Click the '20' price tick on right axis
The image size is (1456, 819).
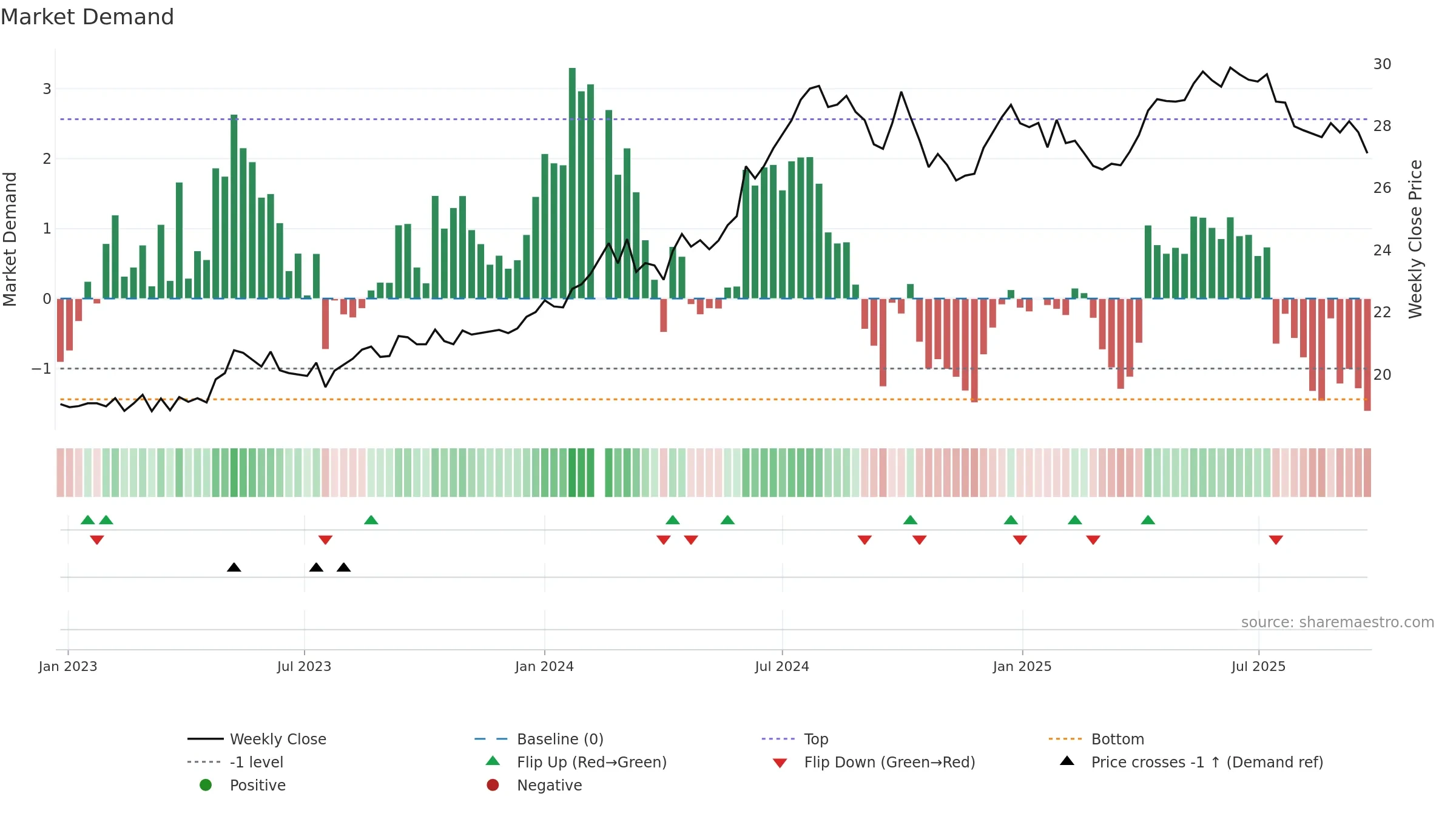[1383, 375]
